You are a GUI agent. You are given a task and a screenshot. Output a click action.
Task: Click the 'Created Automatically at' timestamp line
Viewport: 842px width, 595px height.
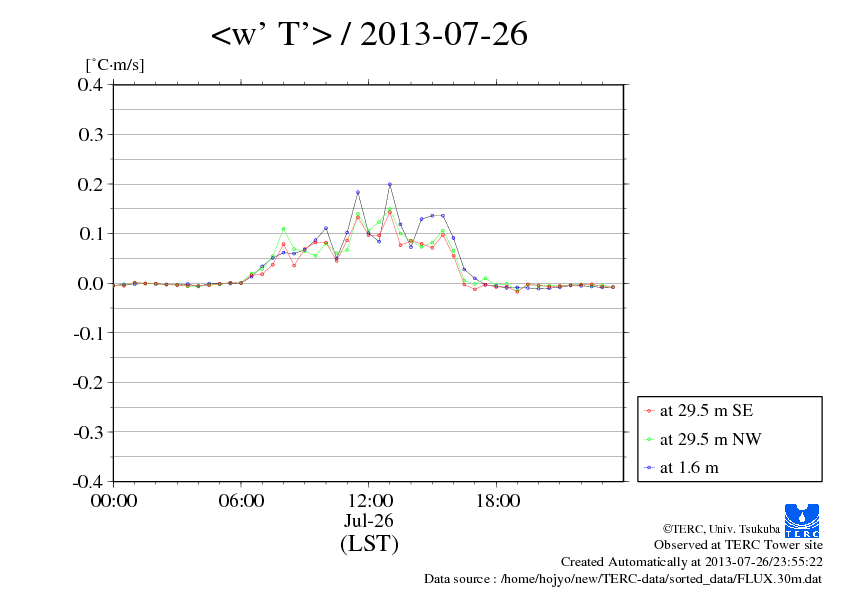pos(692,562)
